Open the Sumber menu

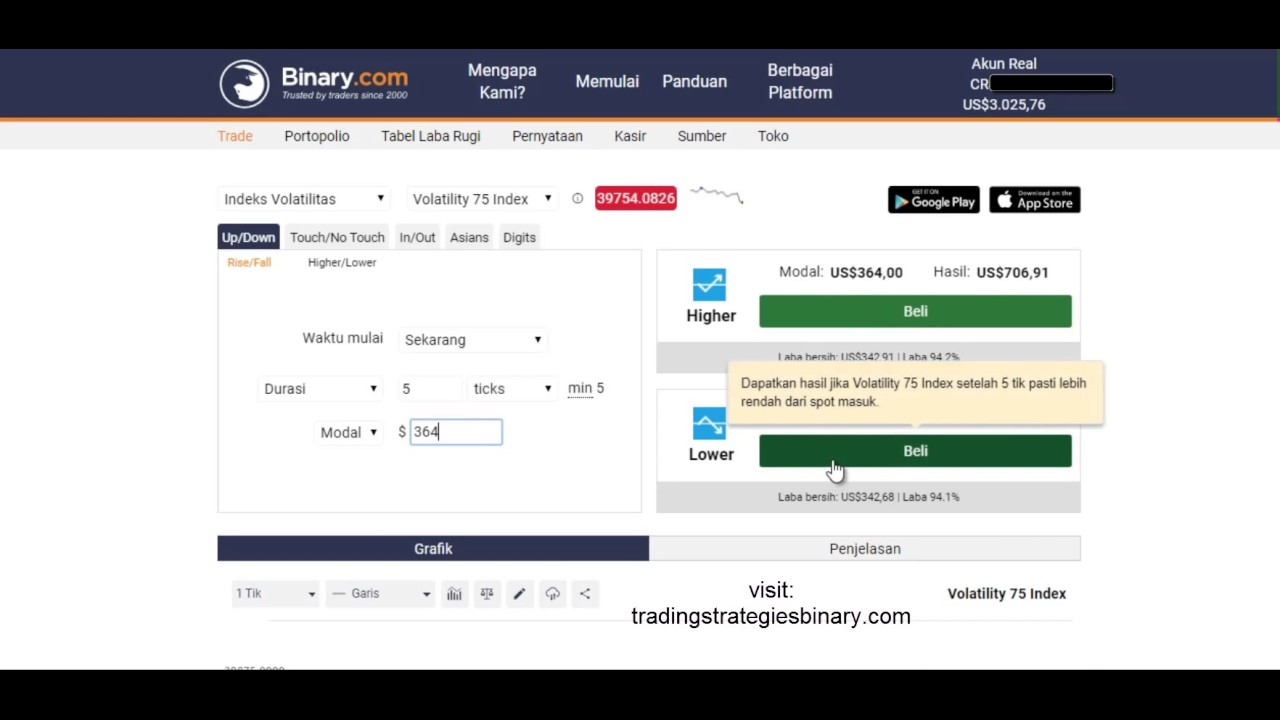pos(702,136)
